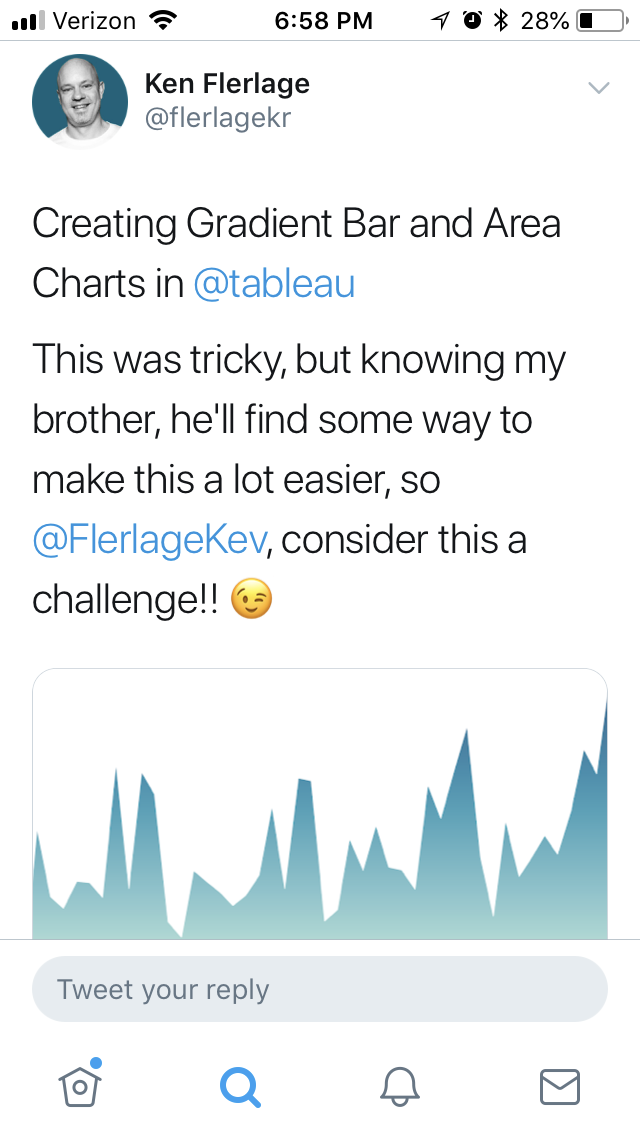
Task: Expand options via the down arrow beside tweet
Action: click(x=598, y=88)
